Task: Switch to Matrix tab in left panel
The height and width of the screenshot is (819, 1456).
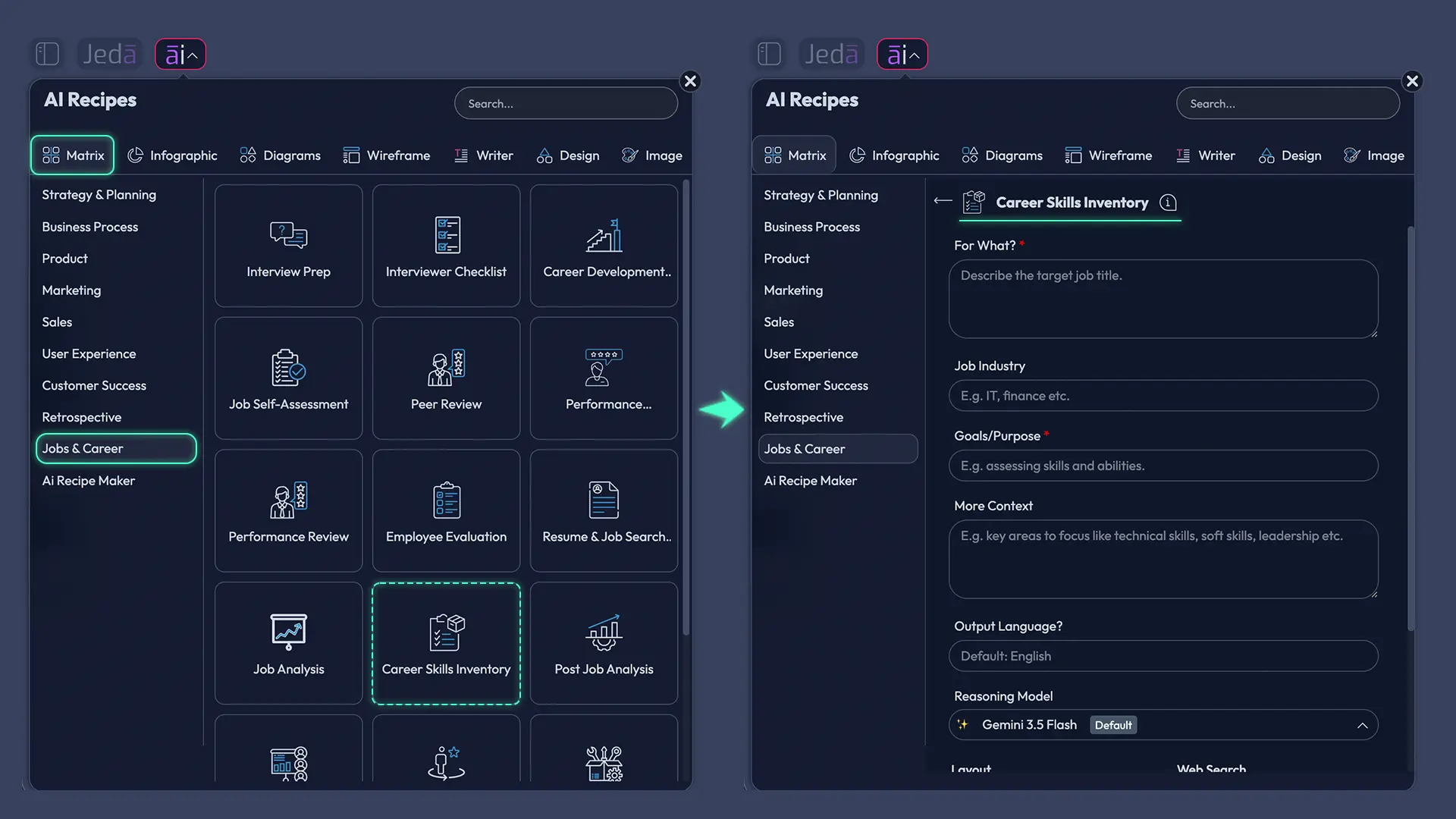Action: [x=73, y=155]
